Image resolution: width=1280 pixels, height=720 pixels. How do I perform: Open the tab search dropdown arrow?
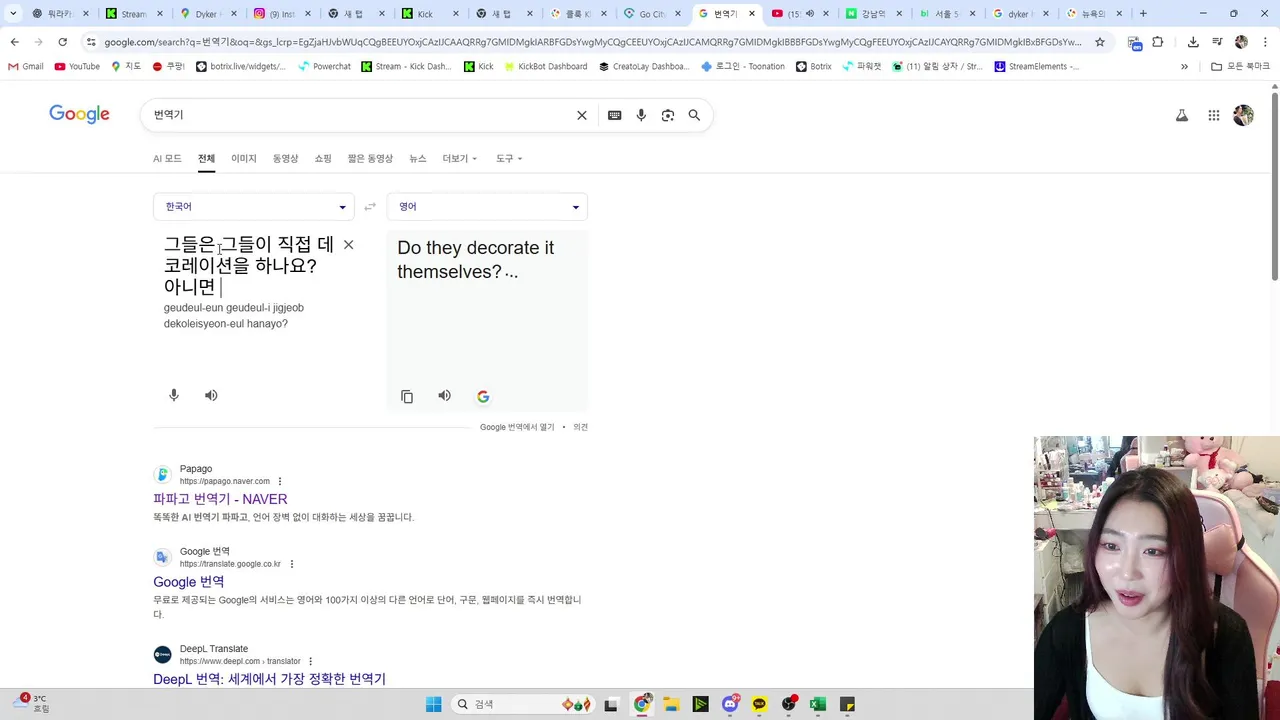click(x=14, y=14)
